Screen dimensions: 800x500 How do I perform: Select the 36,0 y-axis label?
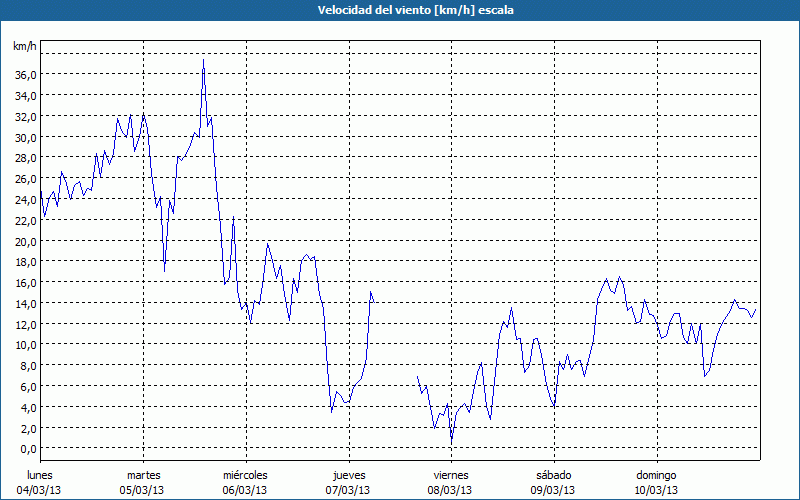(x=25, y=74)
